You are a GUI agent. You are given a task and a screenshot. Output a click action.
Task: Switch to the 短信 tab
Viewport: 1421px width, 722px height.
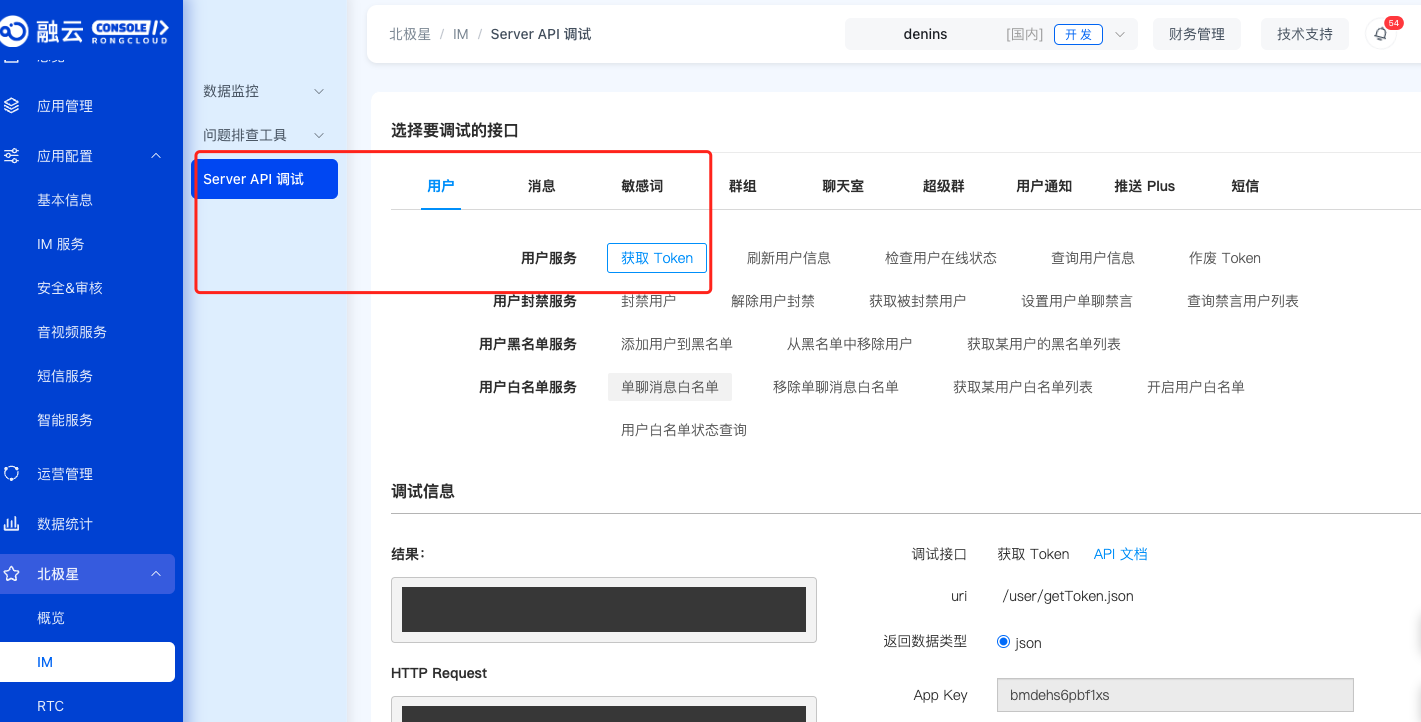(x=1245, y=186)
